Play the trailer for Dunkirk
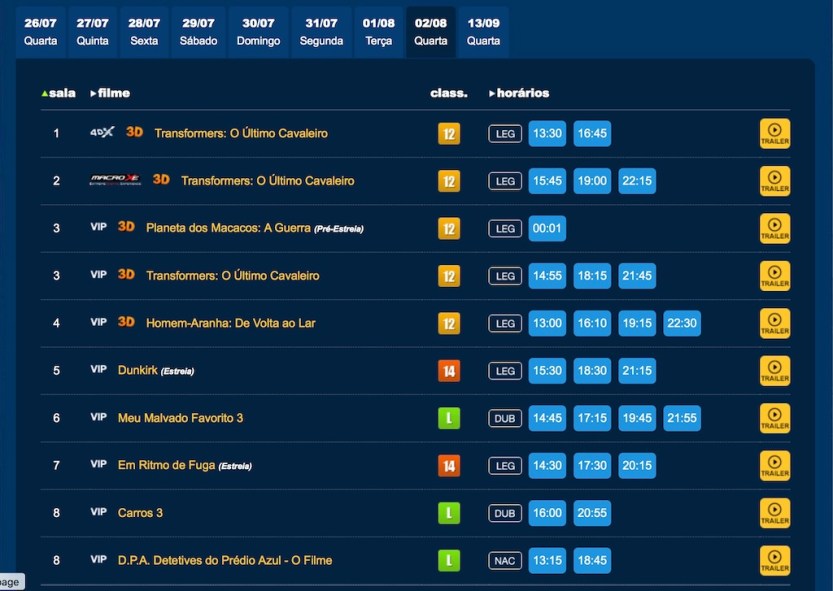 (x=775, y=370)
